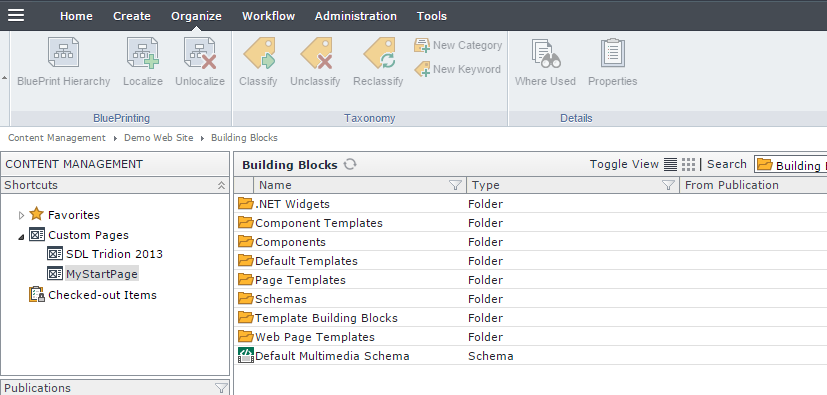Switch to list view toggle icon
The image size is (827, 395).
670,165
